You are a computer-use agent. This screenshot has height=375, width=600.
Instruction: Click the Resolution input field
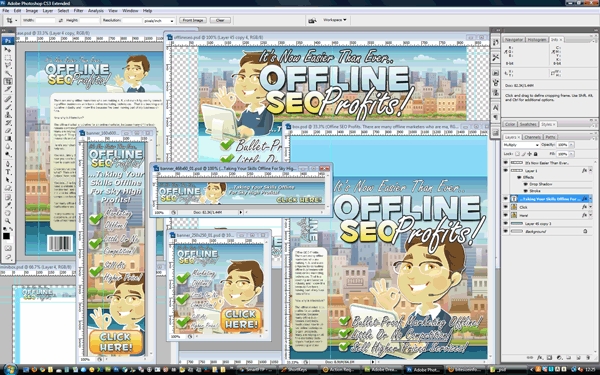(132, 20)
